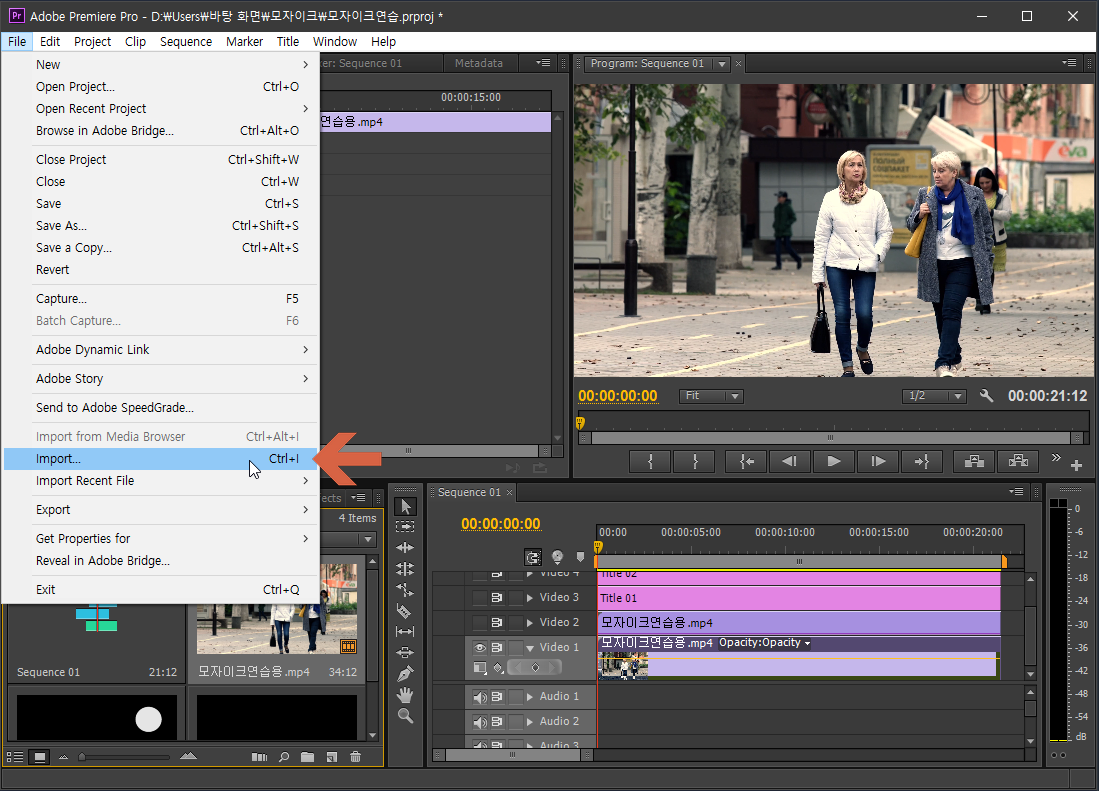Click Automate to Sequence icon in Project panel
1099x791 pixels.
(259, 757)
